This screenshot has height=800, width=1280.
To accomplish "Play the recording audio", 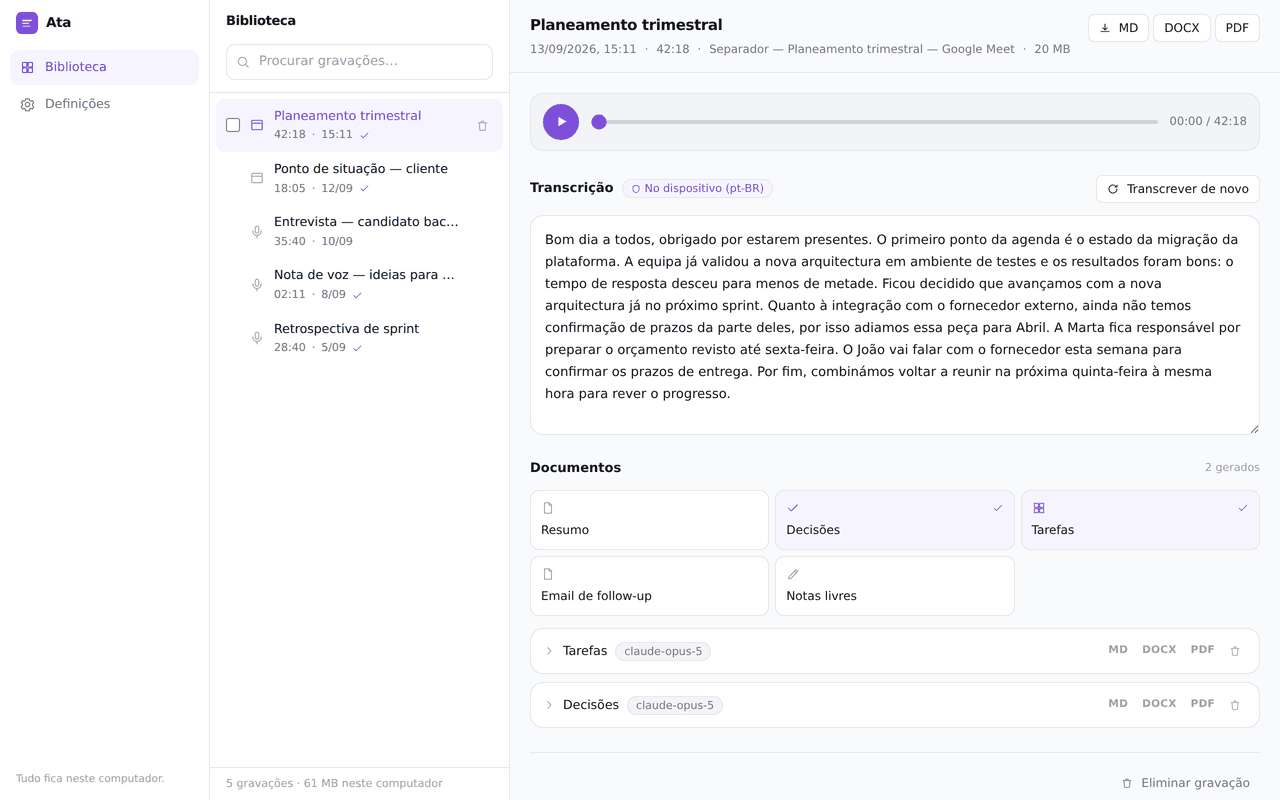I will (561, 122).
